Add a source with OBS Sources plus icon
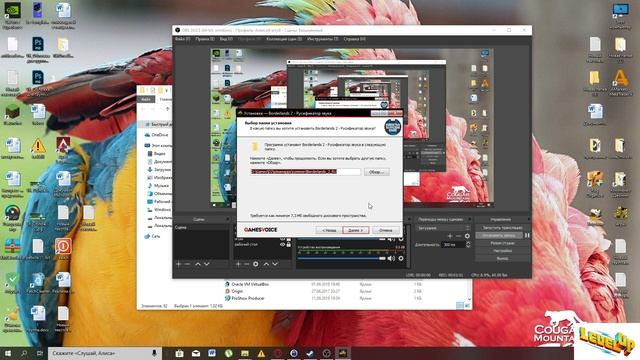640x360 pixels. (238, 264)
